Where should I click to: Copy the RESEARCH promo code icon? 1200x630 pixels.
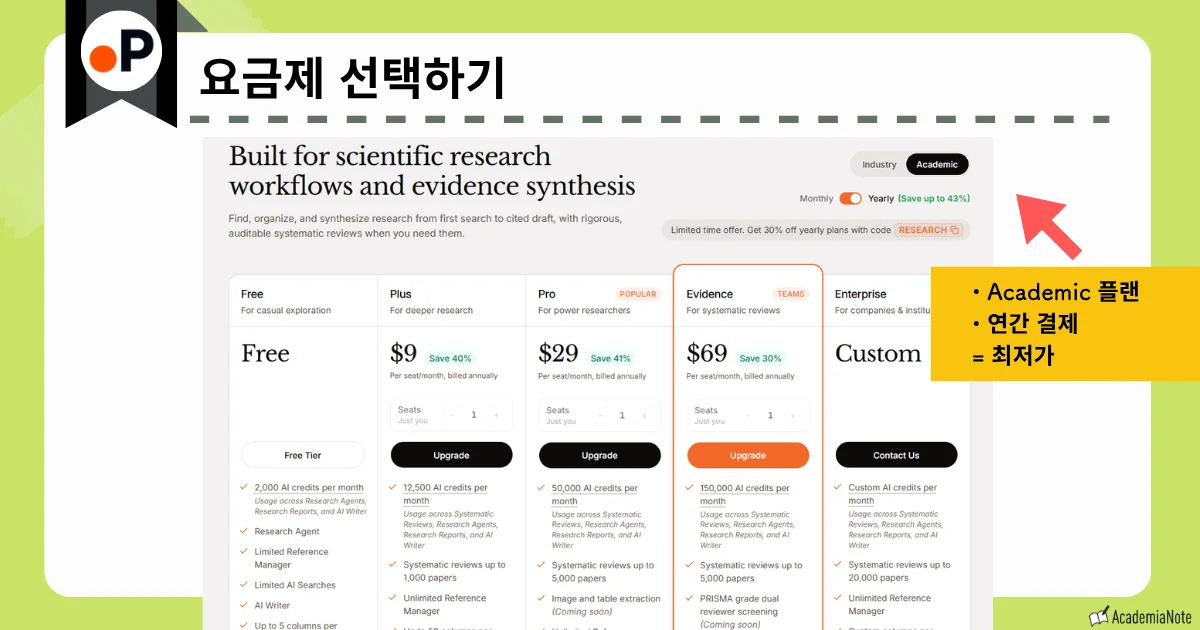pyautogui.click(x=954, y=230)
